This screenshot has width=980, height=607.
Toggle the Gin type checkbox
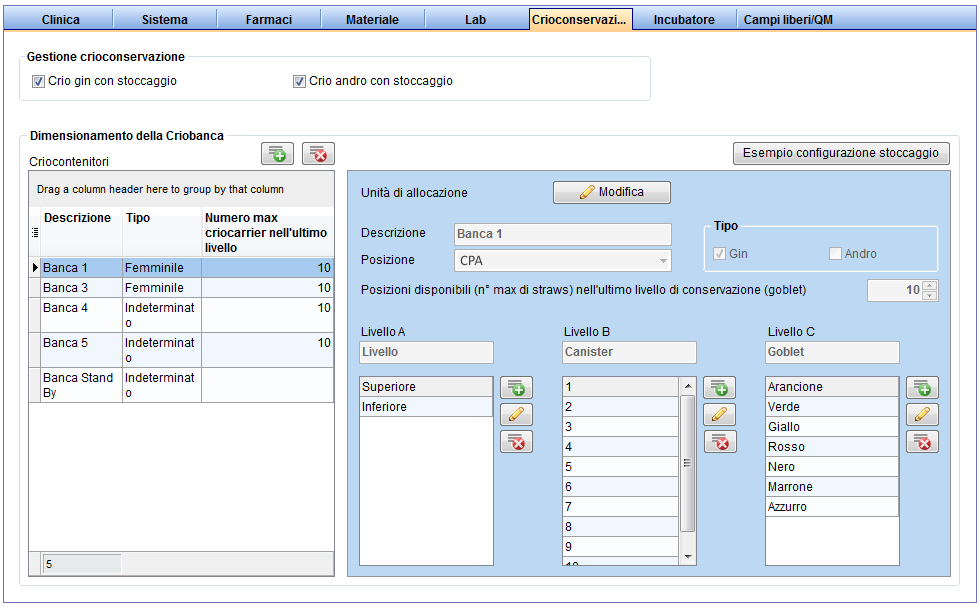(x=719, y=254)
